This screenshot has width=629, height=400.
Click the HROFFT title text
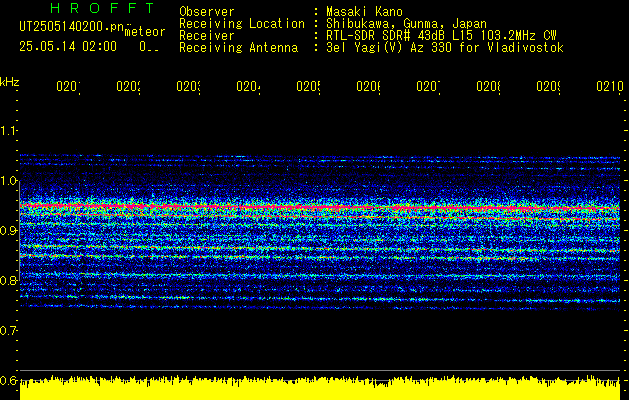[102, 8]
